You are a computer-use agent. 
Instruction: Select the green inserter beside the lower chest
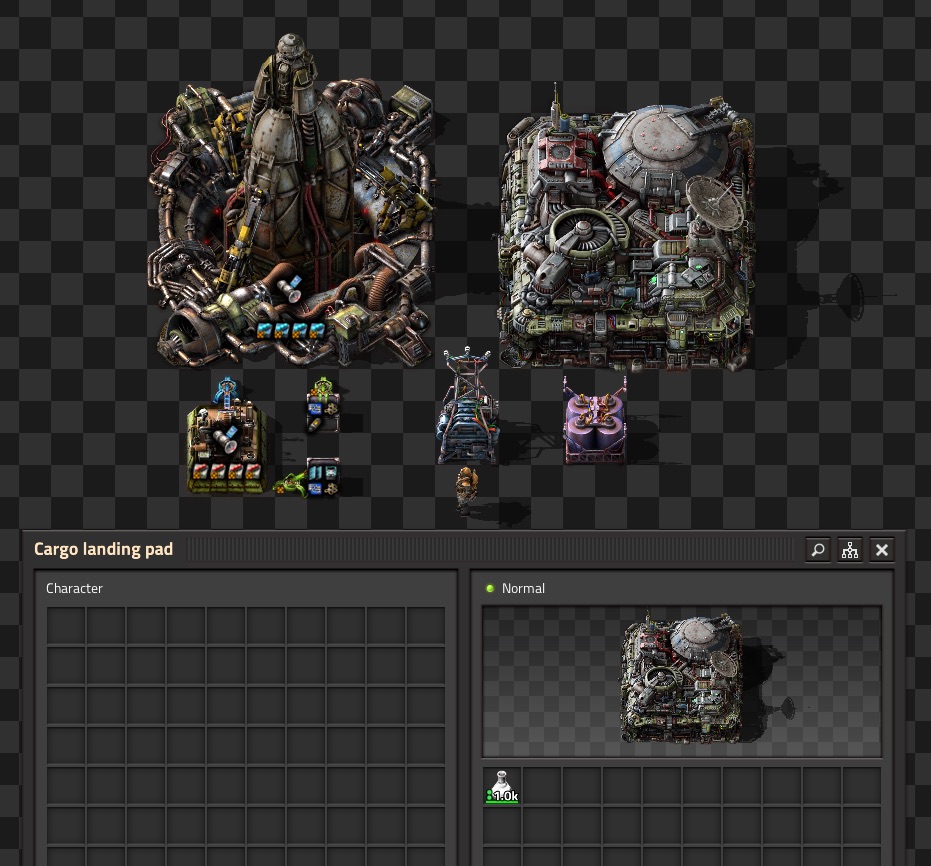tap(290, 483)
